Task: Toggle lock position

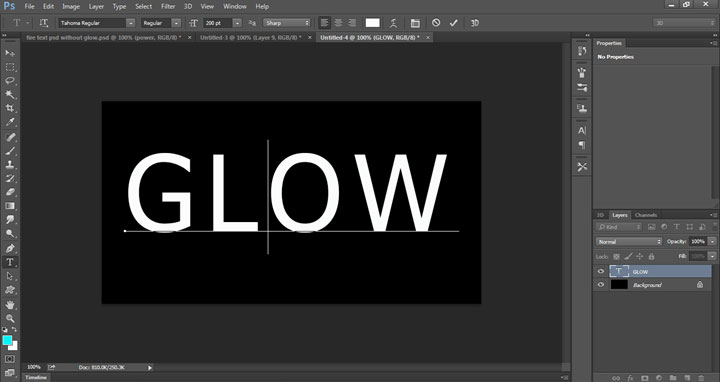Action: click(x=640, y=257)
